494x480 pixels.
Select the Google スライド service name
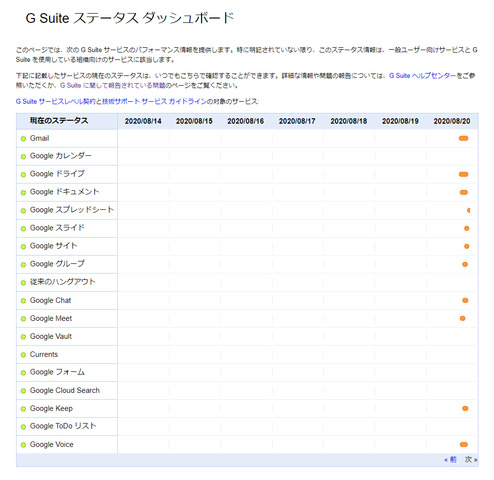57,228
